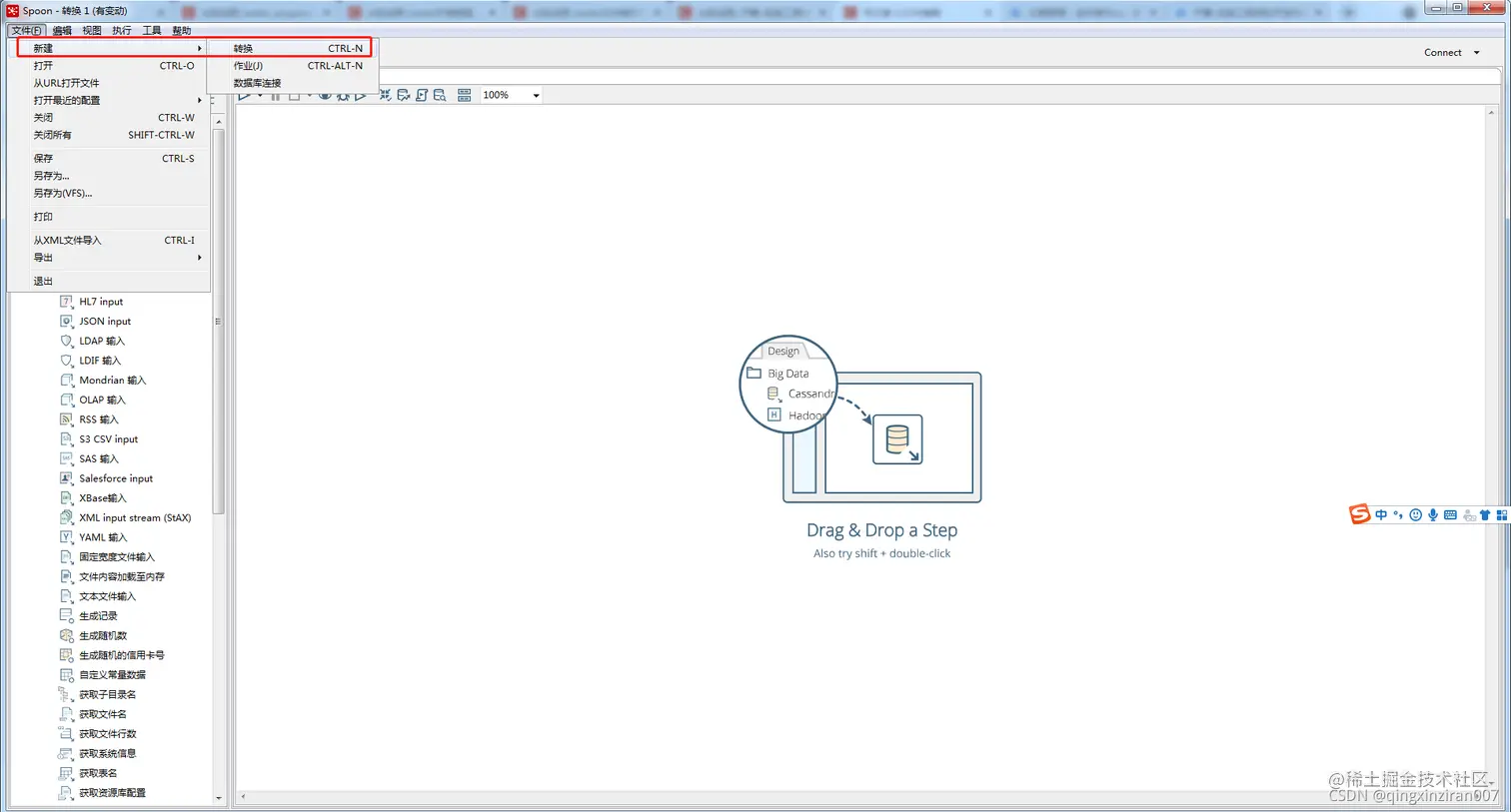The width and height of the screenshot is (1511, 812).
Task: Choose 打印 menu item
Action: coord(109,217)
